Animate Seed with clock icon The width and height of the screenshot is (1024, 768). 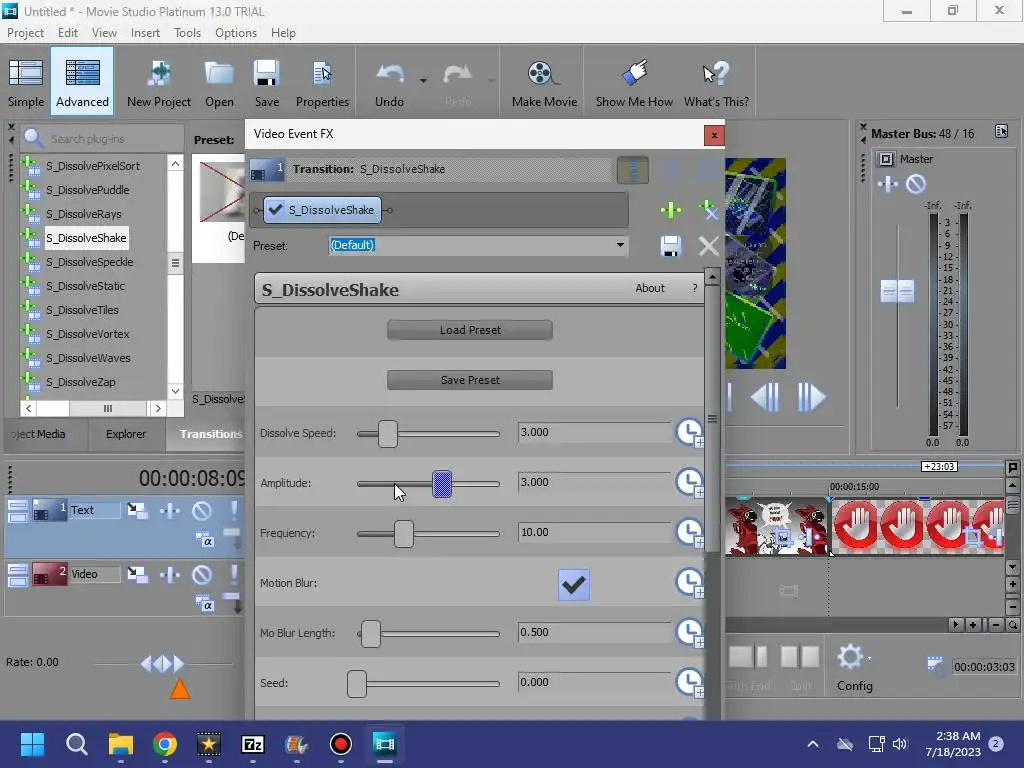pos(689,683)
